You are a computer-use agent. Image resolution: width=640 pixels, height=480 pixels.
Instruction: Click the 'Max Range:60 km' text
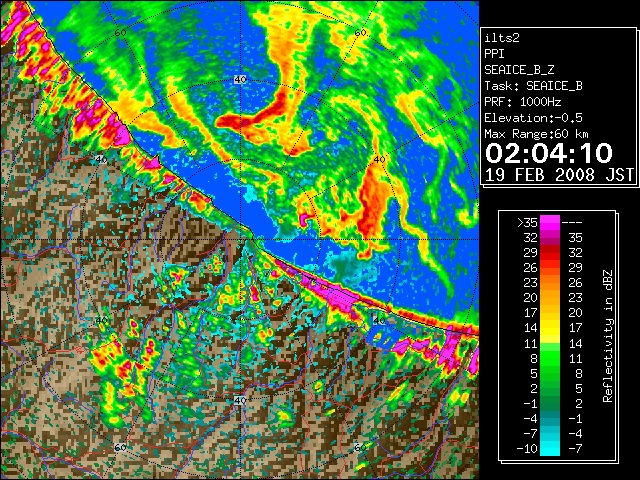[x=536, y=134]
